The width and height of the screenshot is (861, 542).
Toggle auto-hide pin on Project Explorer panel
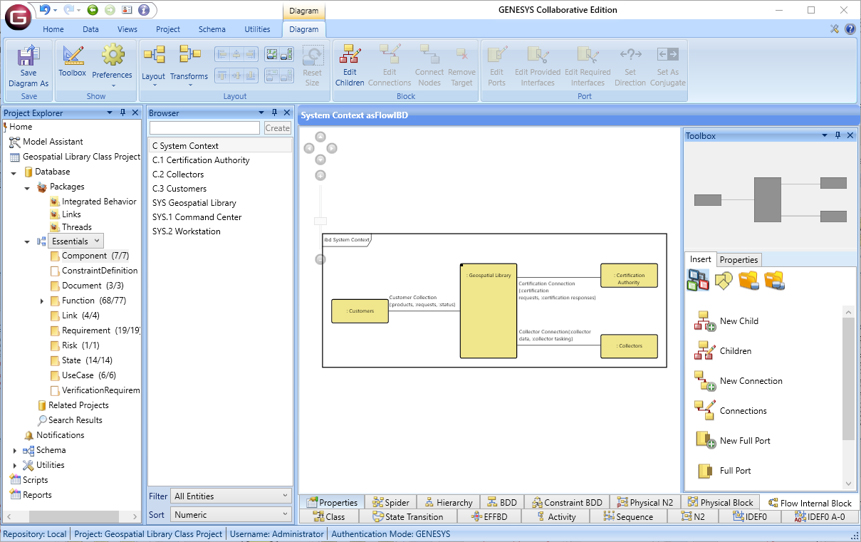[122, 113]
